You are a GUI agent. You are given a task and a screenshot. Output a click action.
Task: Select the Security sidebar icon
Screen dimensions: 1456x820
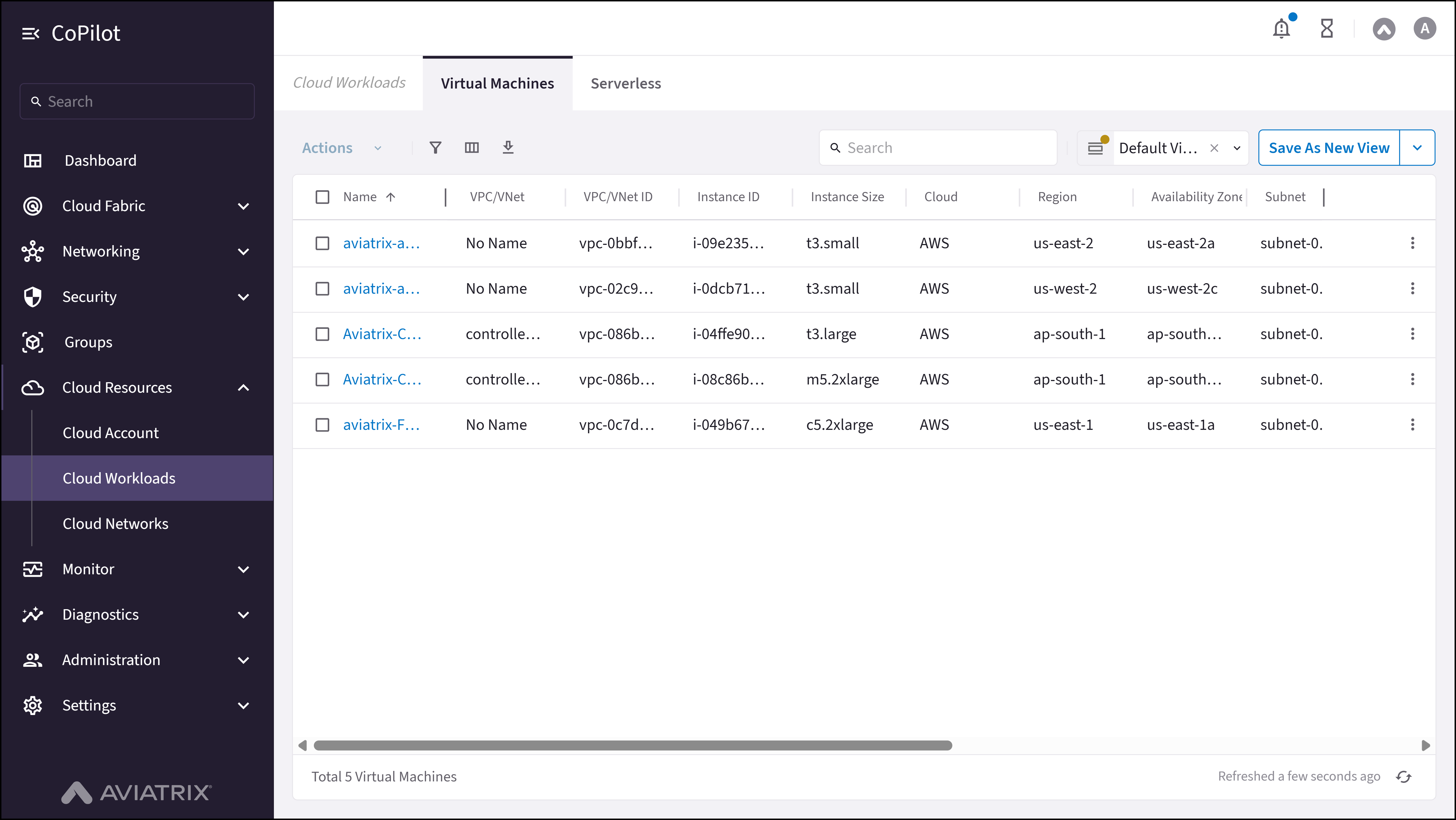pos(32,297)
